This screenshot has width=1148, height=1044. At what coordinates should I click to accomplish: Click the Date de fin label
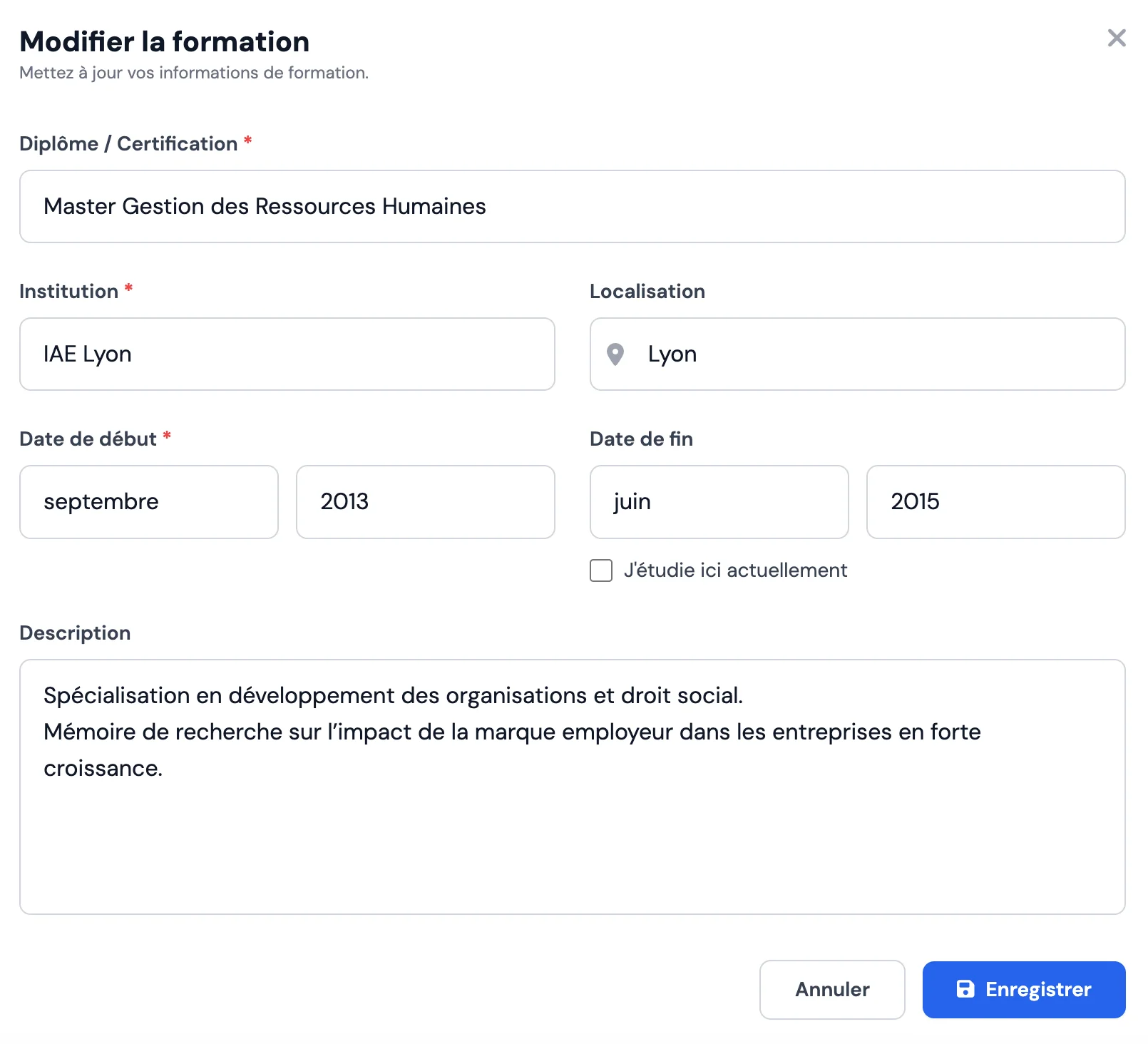point(640,439)
